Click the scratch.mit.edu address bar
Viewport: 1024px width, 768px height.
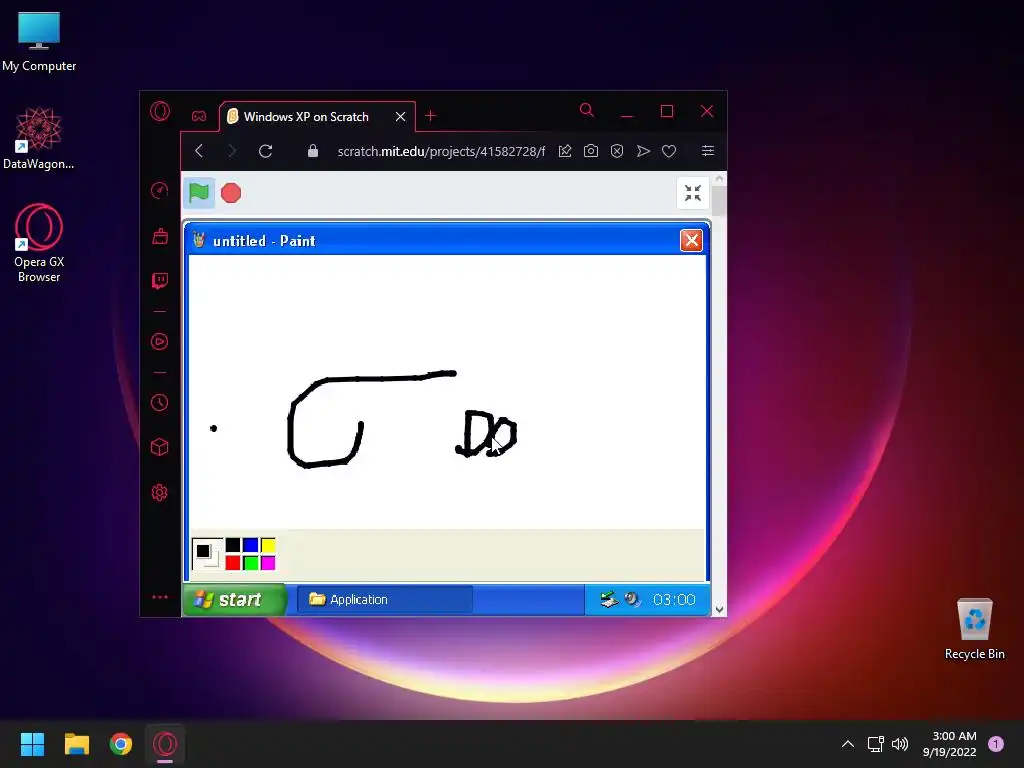[441, 152]
